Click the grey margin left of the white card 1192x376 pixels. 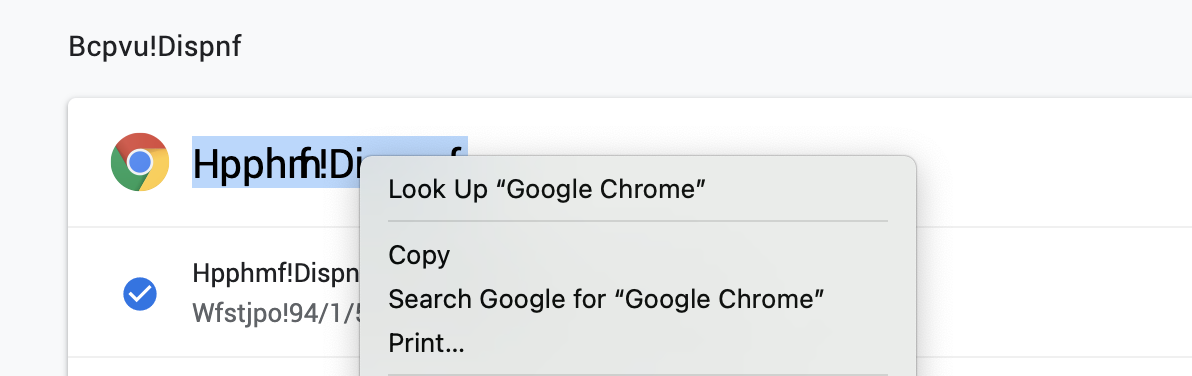click(33, 235)
